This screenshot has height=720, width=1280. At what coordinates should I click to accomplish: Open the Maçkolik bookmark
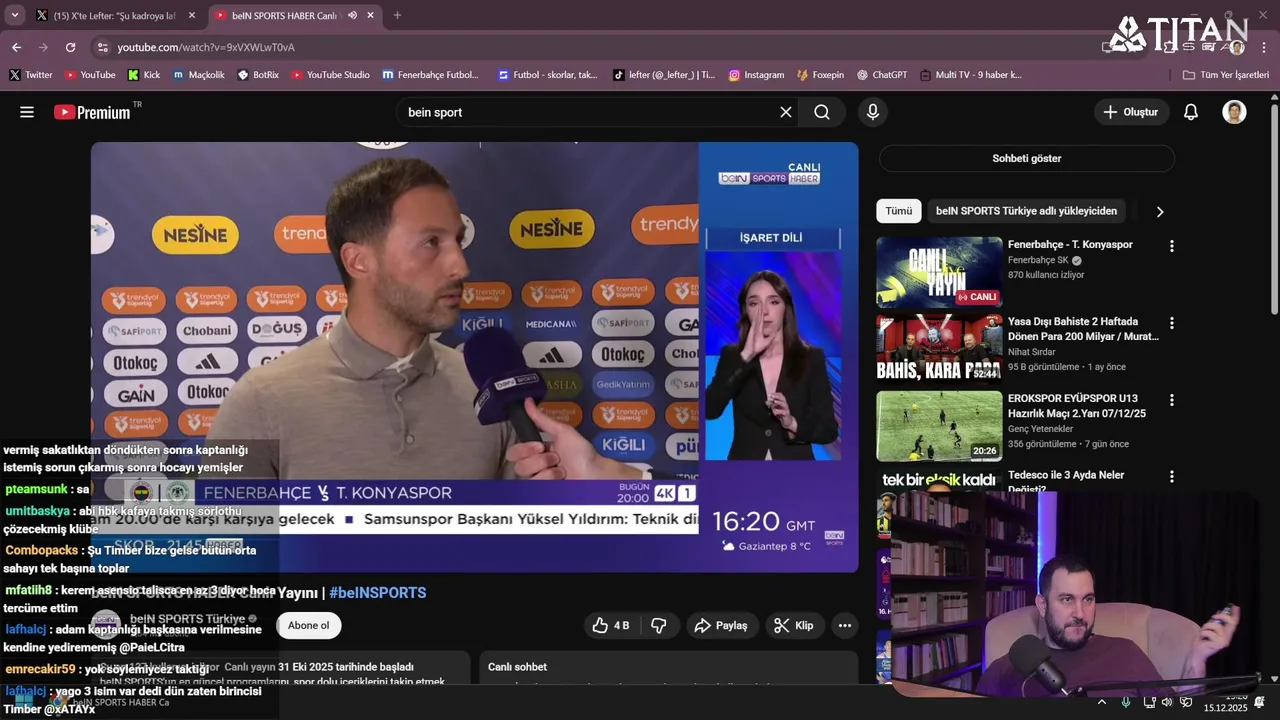point(199,75)
